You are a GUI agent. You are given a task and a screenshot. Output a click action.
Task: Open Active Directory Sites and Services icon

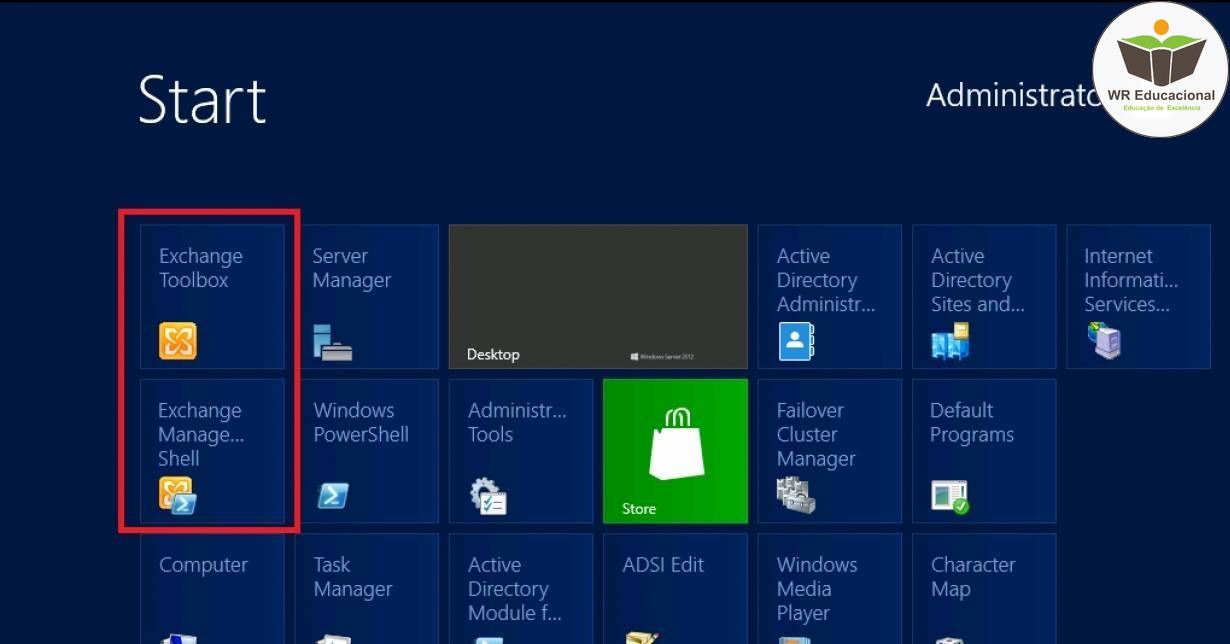pos(950,341)
